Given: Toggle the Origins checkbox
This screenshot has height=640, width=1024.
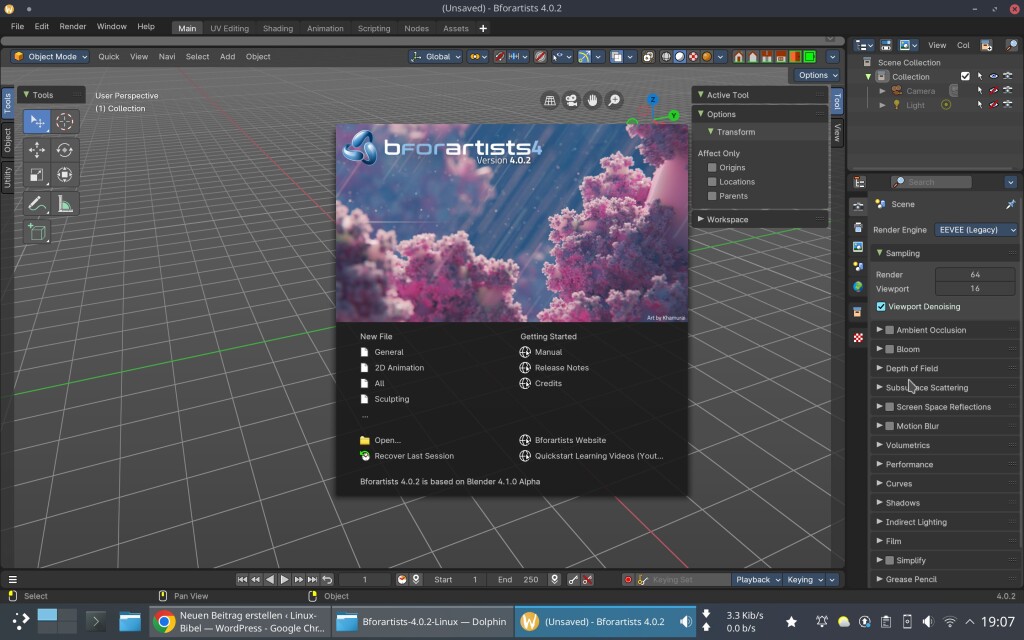Looking at the screenshot, I should coord(712,168).
